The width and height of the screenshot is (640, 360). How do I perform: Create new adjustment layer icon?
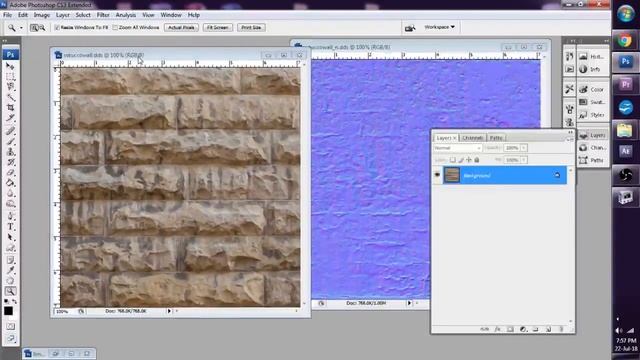(x=523, y=329)
